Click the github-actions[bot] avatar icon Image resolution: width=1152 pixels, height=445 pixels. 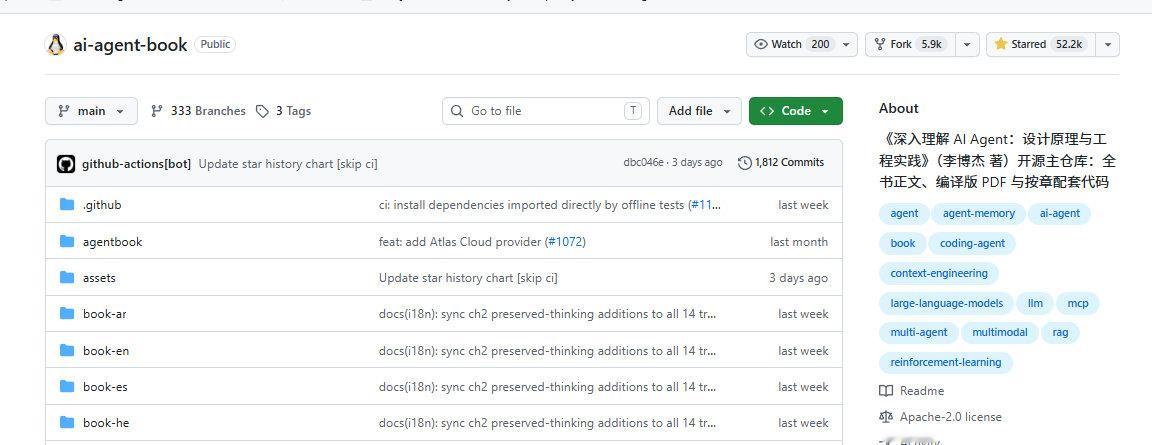[x=66, y=164]
